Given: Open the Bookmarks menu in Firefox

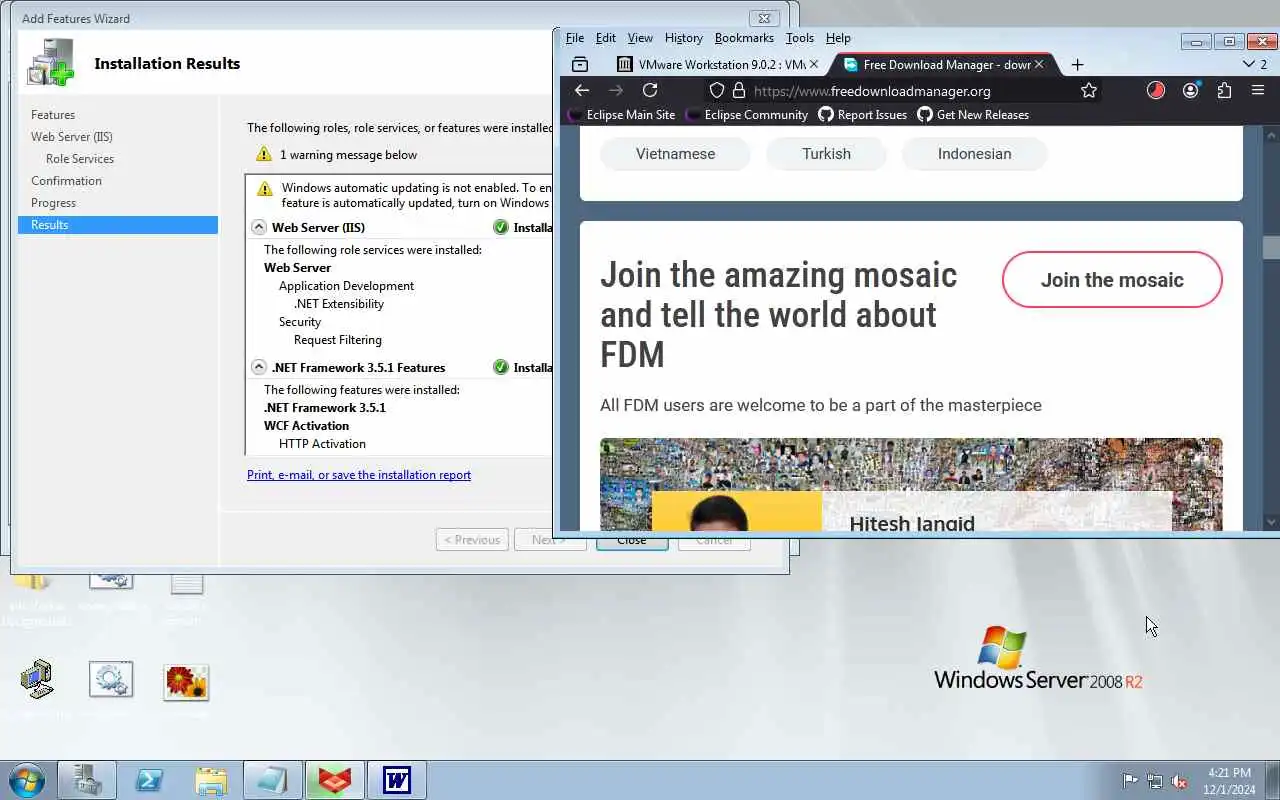Looking at the screenshot, I should point(744,38).
